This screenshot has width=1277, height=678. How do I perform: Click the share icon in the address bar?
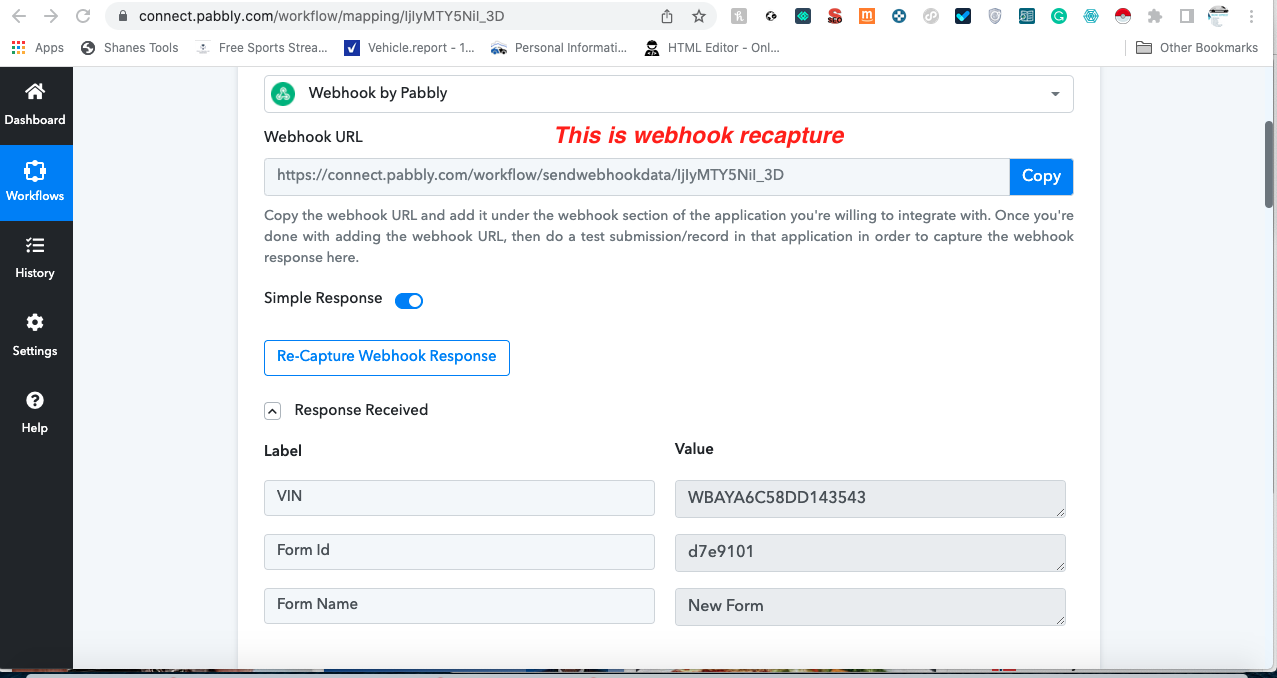667,16
